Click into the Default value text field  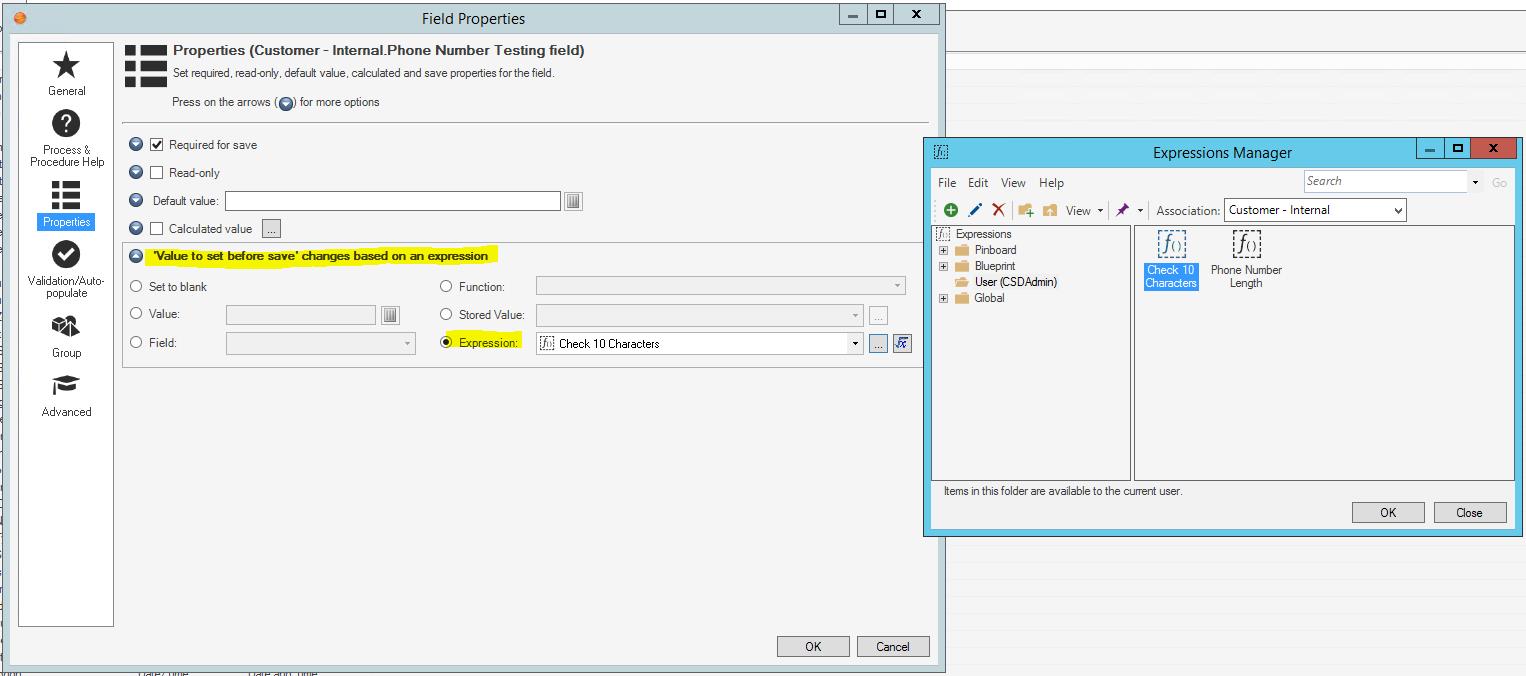[x=392, y=201]
